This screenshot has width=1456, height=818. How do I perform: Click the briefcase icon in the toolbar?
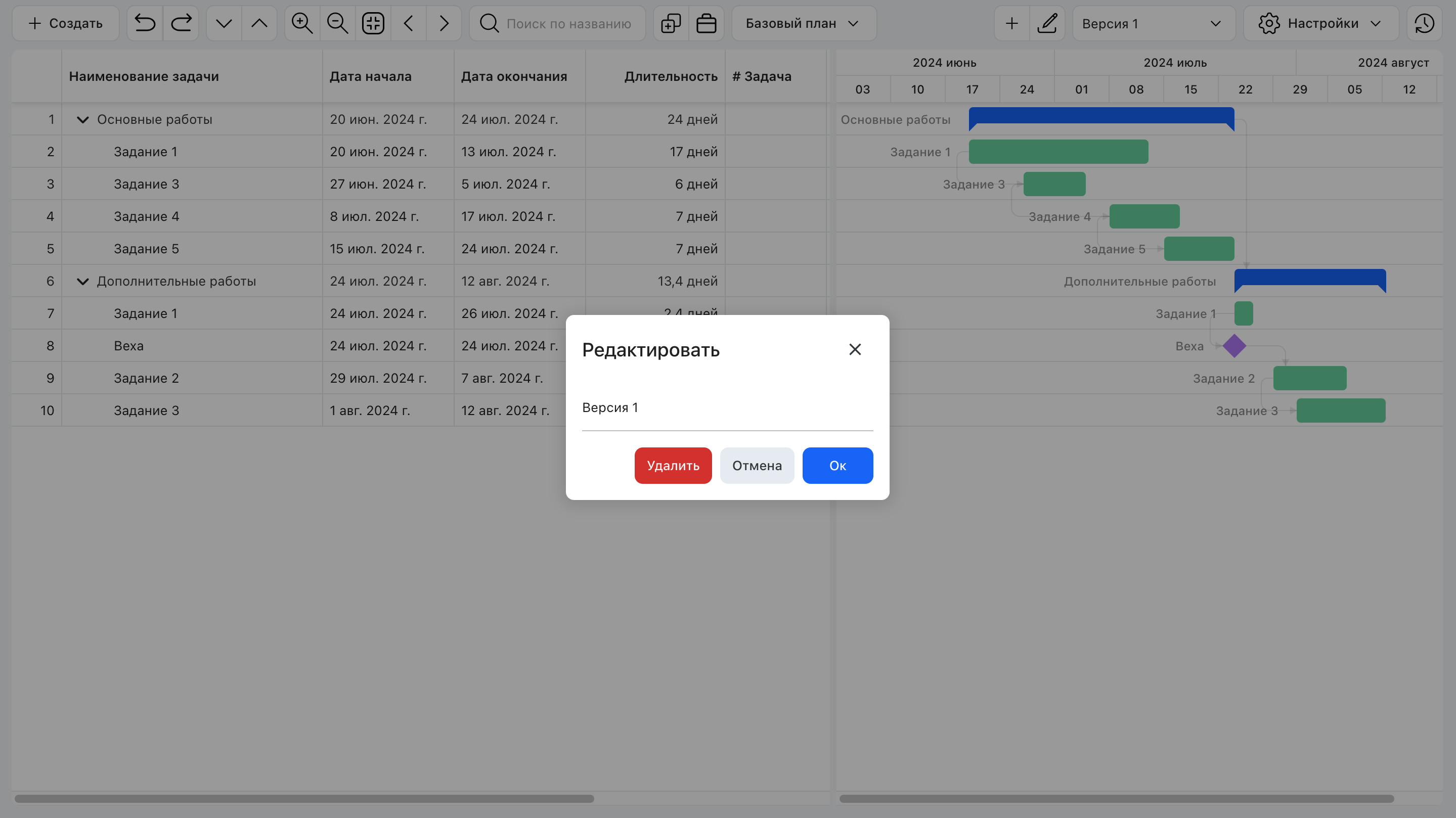707,23
